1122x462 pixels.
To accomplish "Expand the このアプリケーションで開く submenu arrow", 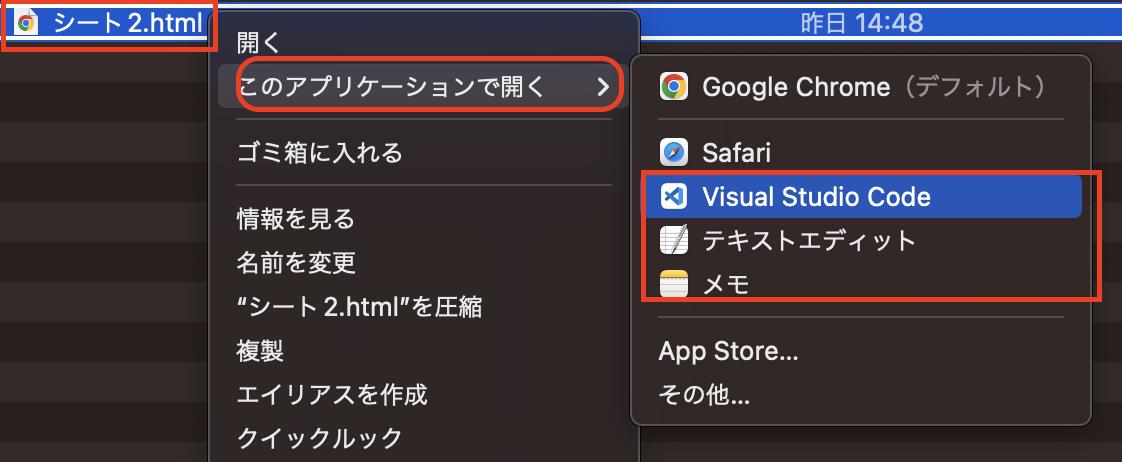I will [x=604, y=87].
